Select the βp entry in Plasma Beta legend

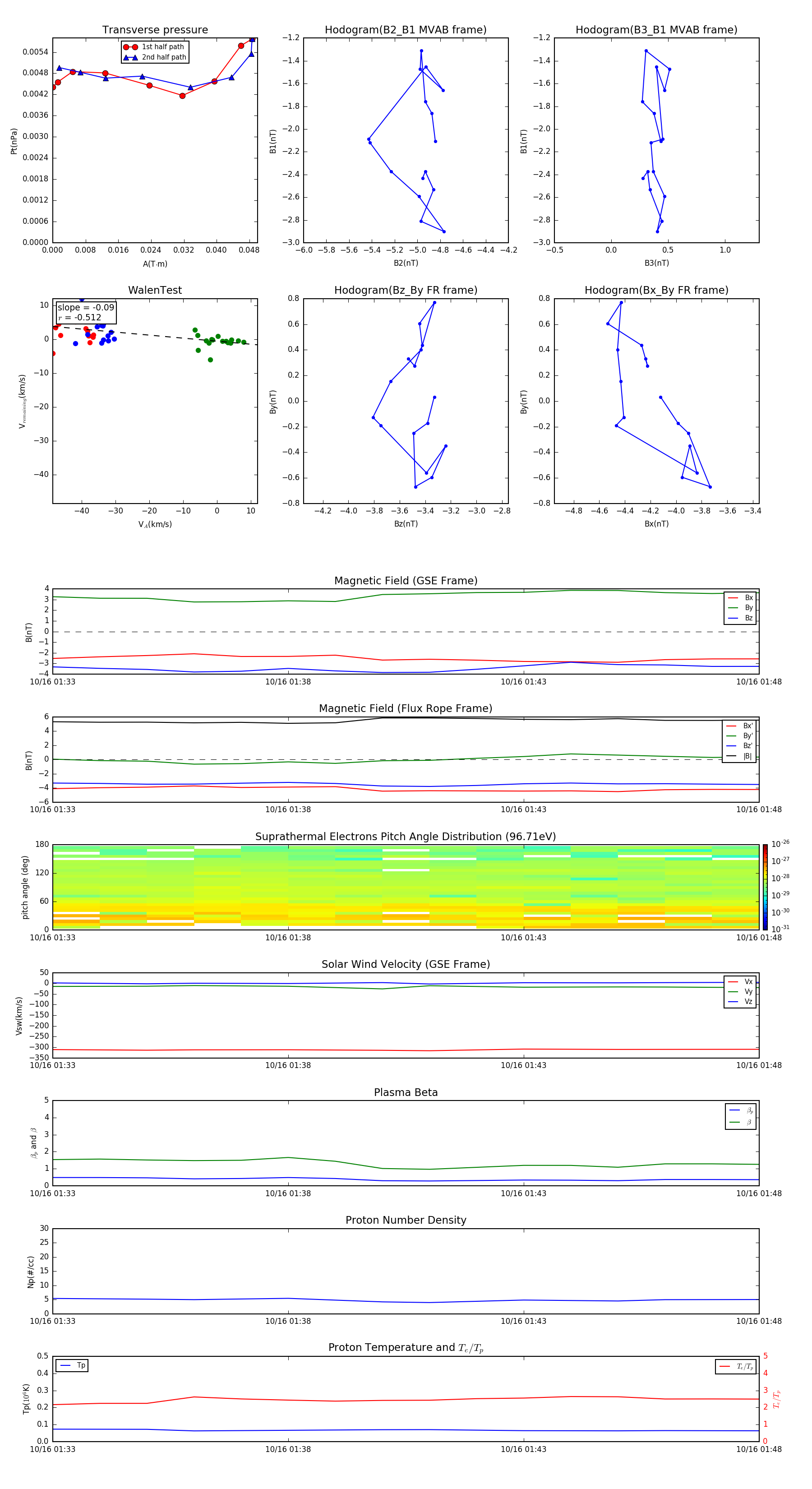tap(741, 1110)
